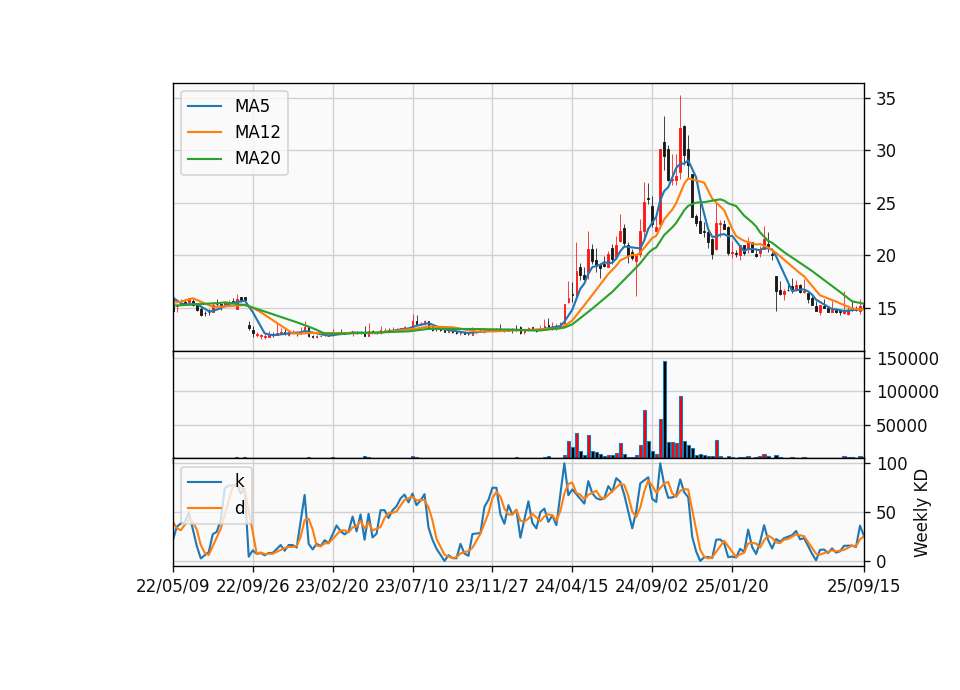Click the blue MA5 legend line sample
This screenshot has height=690, width=960.
tap(204, 106)
